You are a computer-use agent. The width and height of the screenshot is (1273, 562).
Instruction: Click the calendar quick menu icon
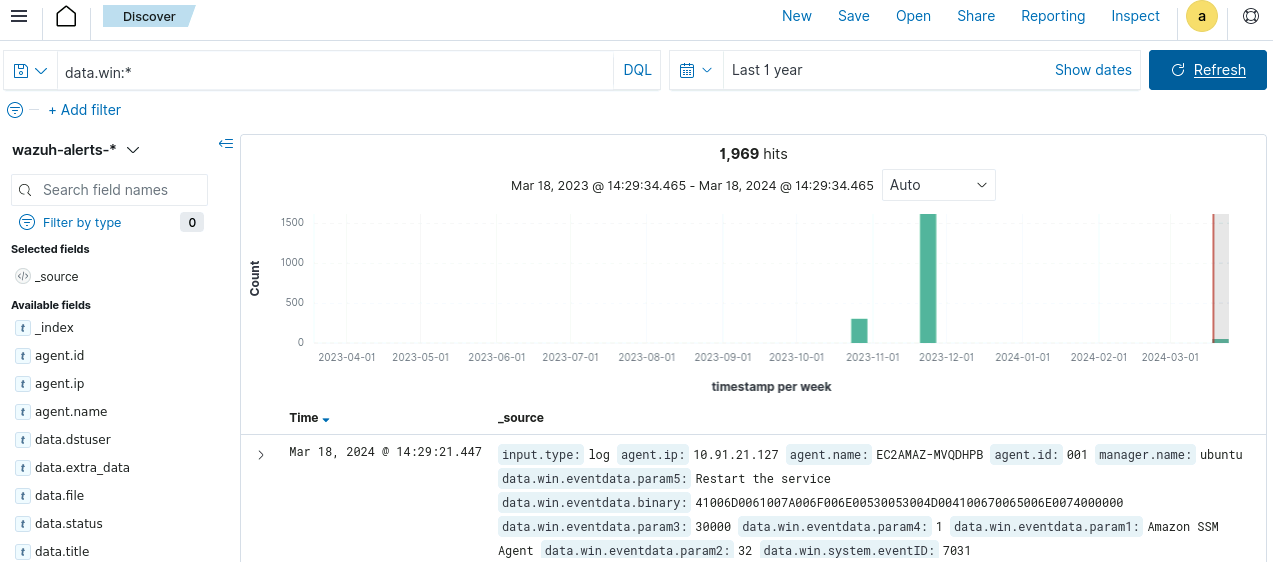pyautogui.click(x=696, y=71)
